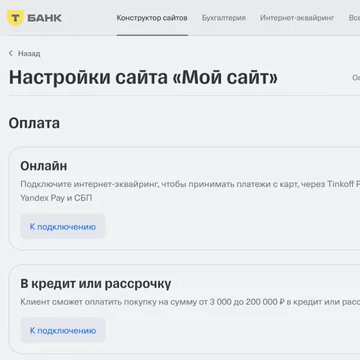Open the Интернет-эквайринг tab
This screenshot has height=360, width=360.
coord(297,18)
